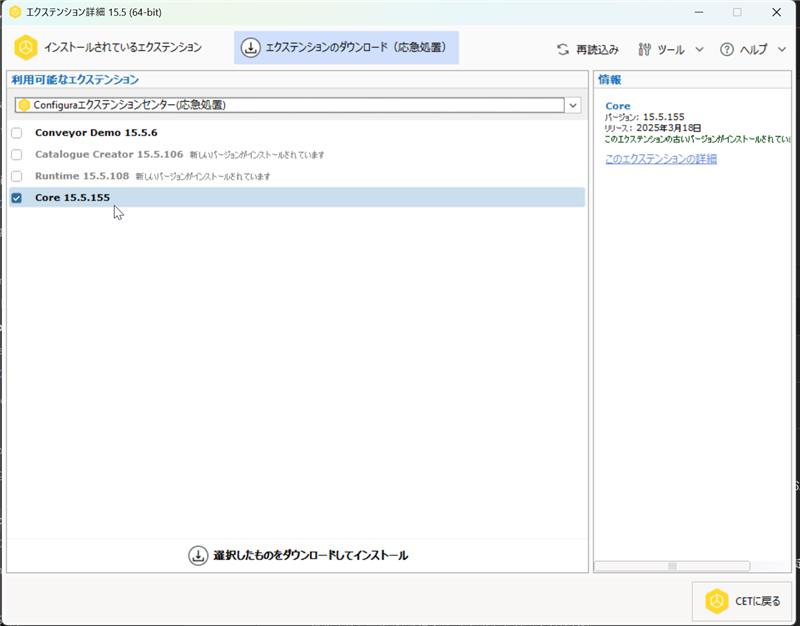Uncheck the Core 15.5.155 checkbox
This screenshot has width=800, height=626.
point(17,198)
